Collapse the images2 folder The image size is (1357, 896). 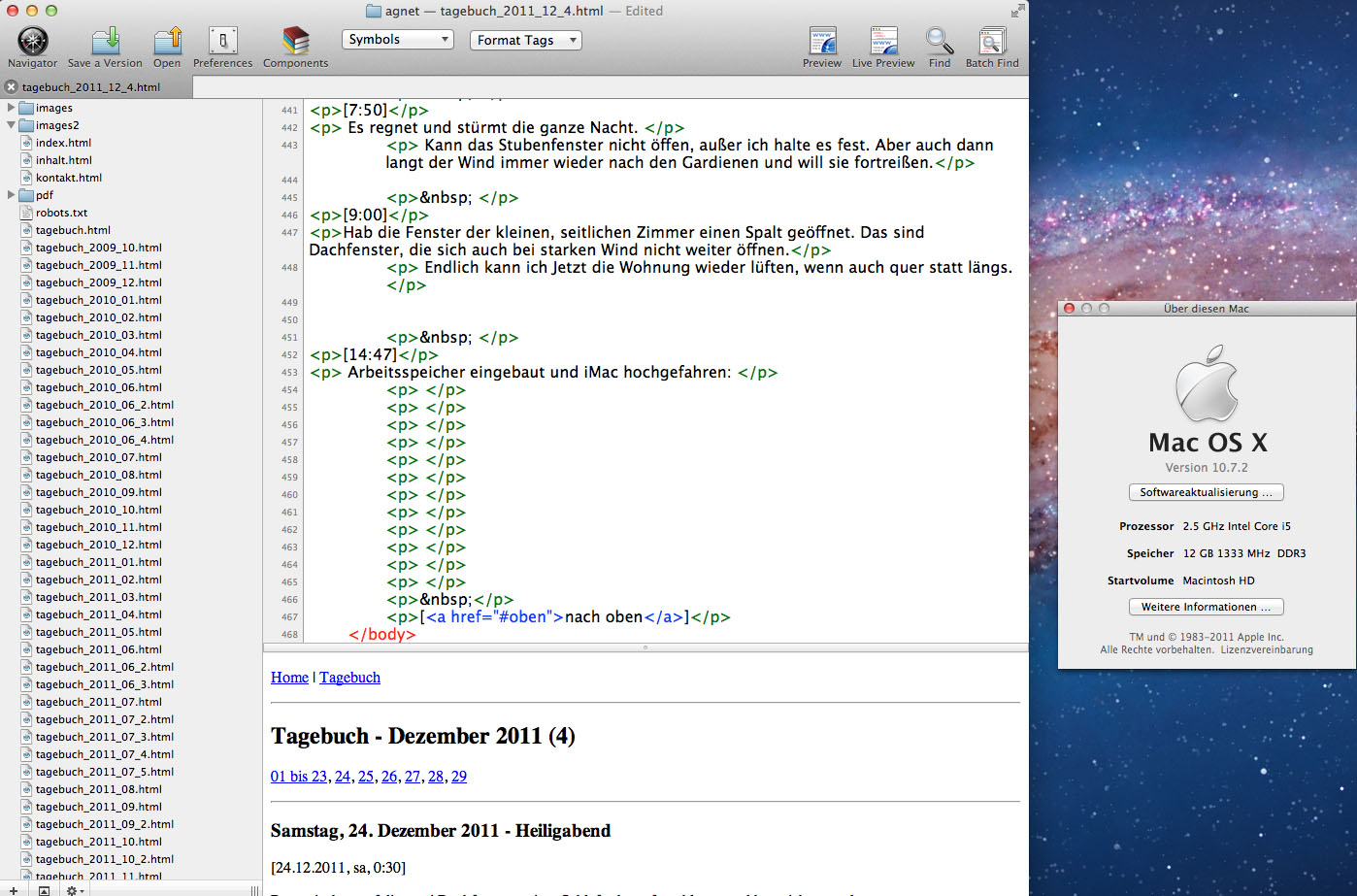[11, 125]
